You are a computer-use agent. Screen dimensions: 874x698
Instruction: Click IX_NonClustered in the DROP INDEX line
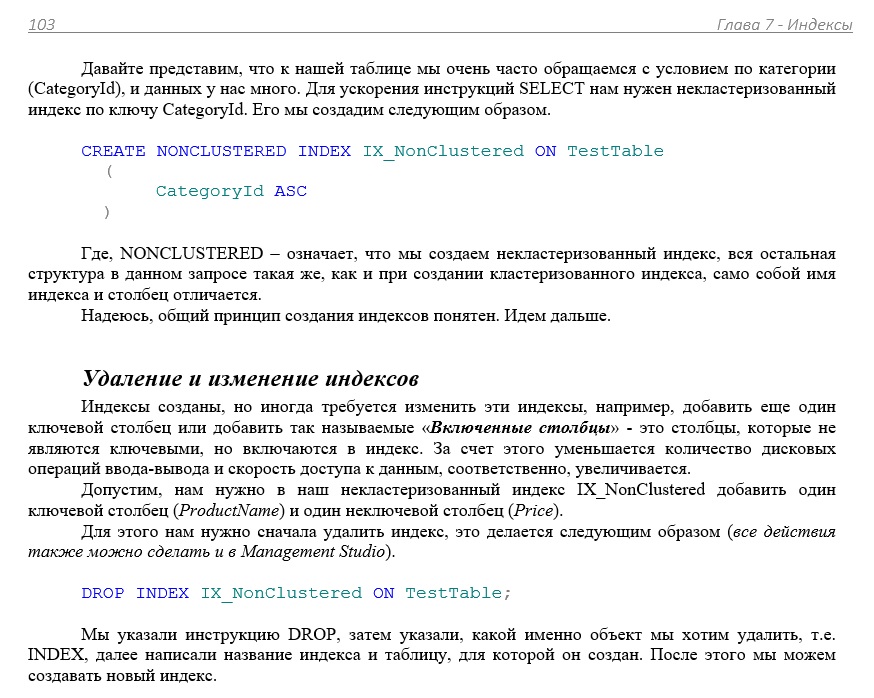pyautogui.click(x=281, y=593)
